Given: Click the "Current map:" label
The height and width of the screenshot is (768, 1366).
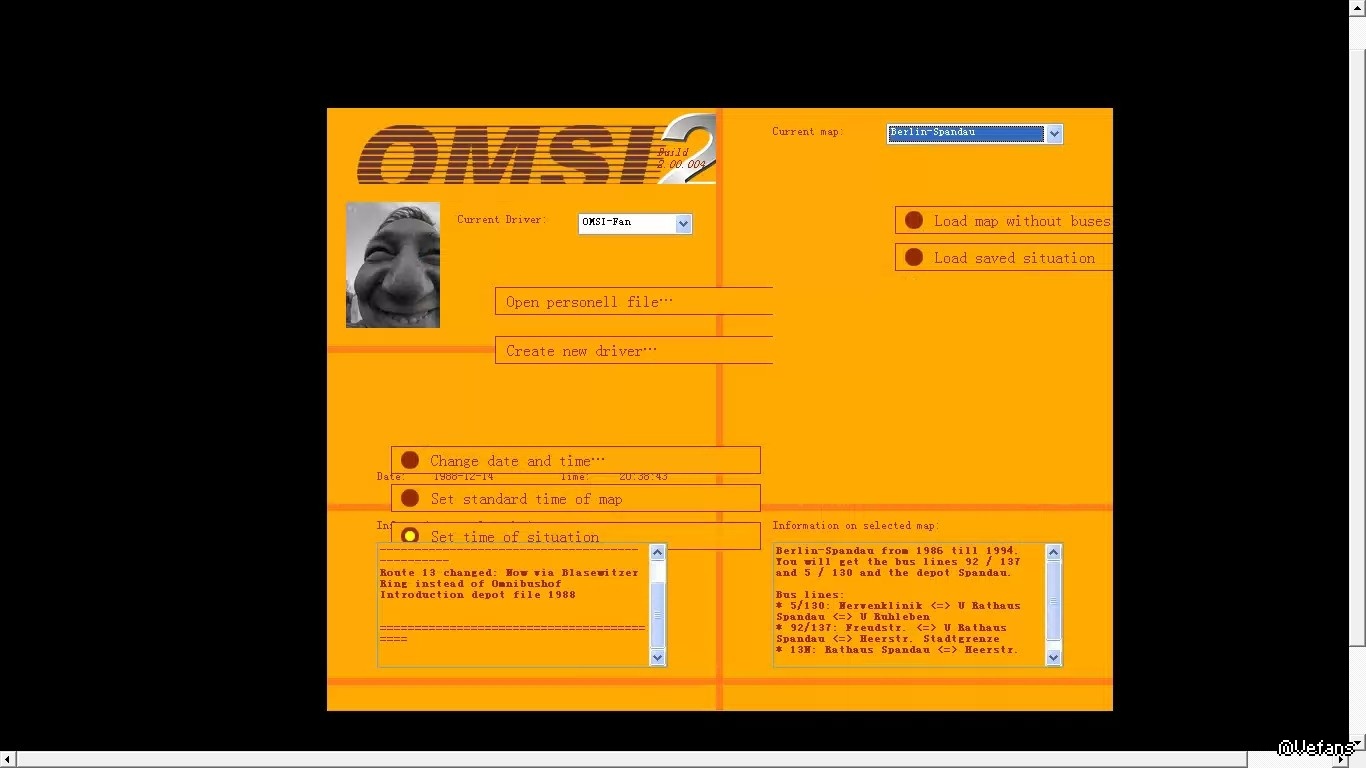Looking at the screenshot, I should (808, 132).
